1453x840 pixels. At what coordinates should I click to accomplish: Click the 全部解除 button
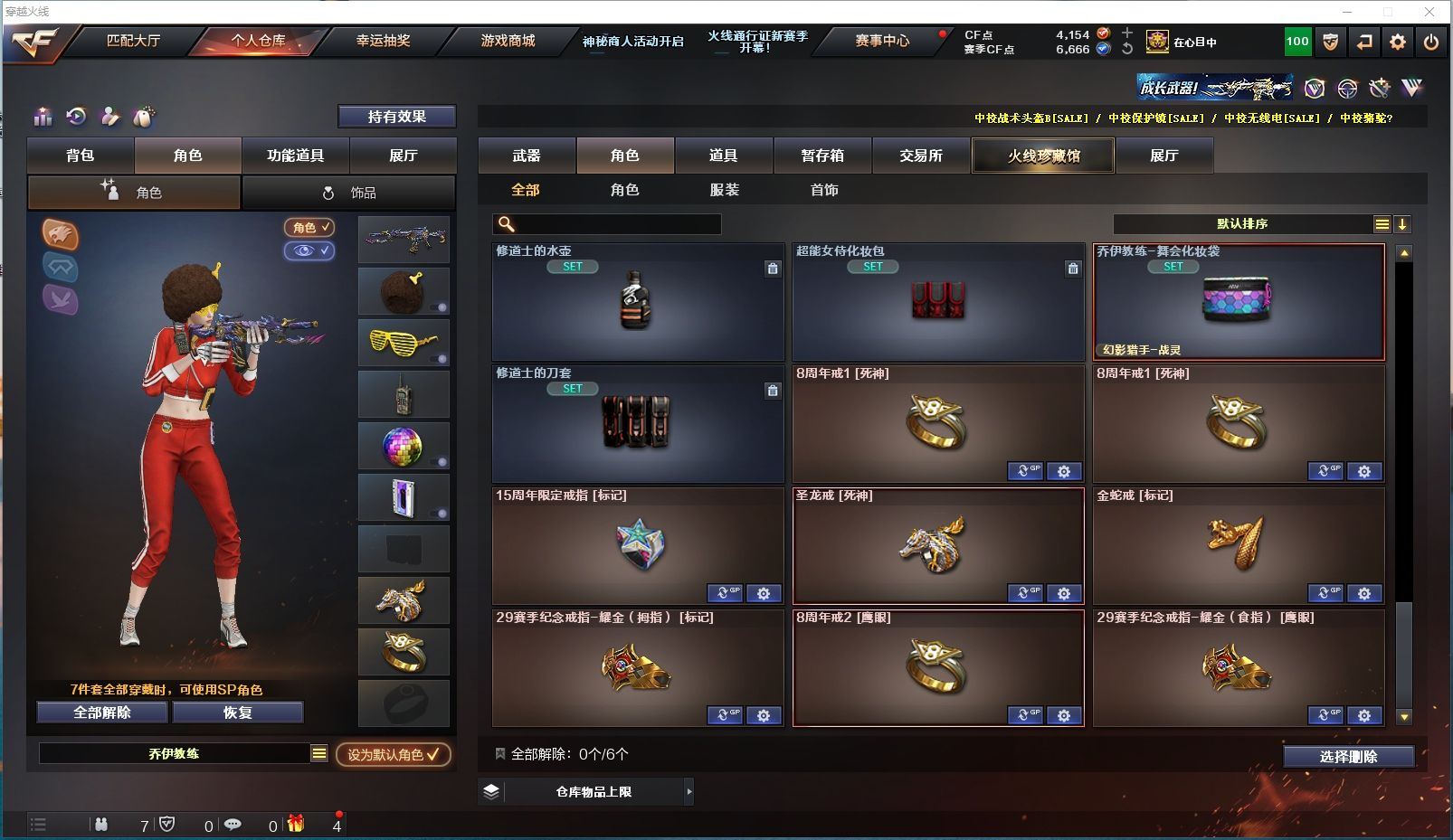(x=102, y=713)
